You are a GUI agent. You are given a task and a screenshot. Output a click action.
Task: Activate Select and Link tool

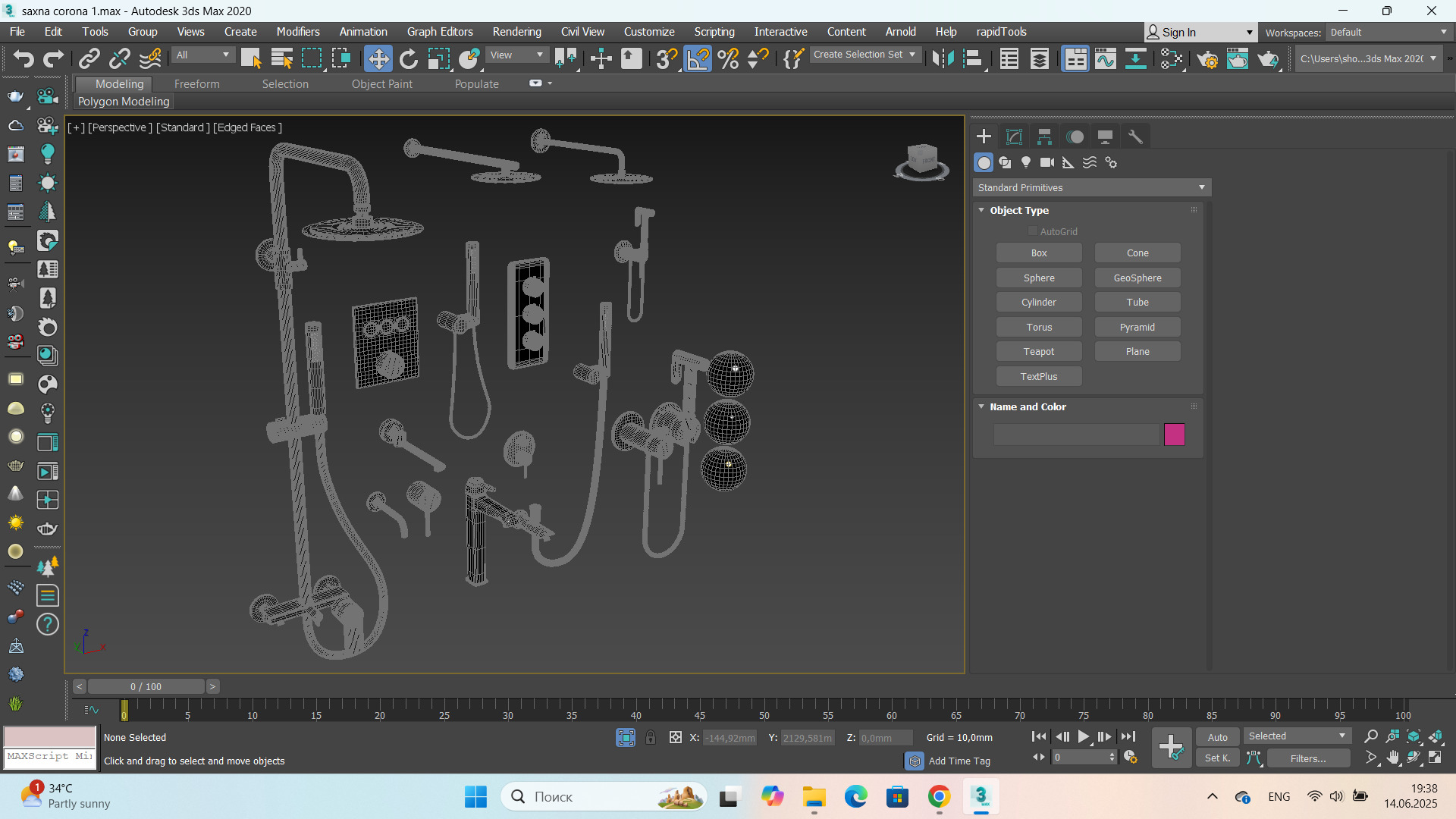click(89, 58)
